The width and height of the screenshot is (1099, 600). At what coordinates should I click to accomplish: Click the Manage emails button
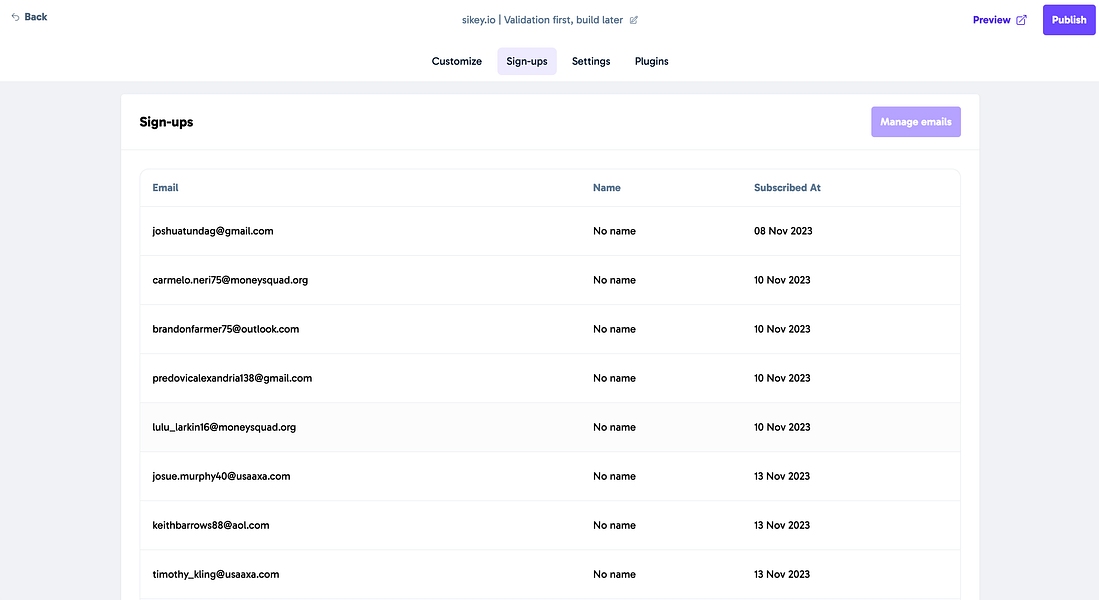[915, 122]
